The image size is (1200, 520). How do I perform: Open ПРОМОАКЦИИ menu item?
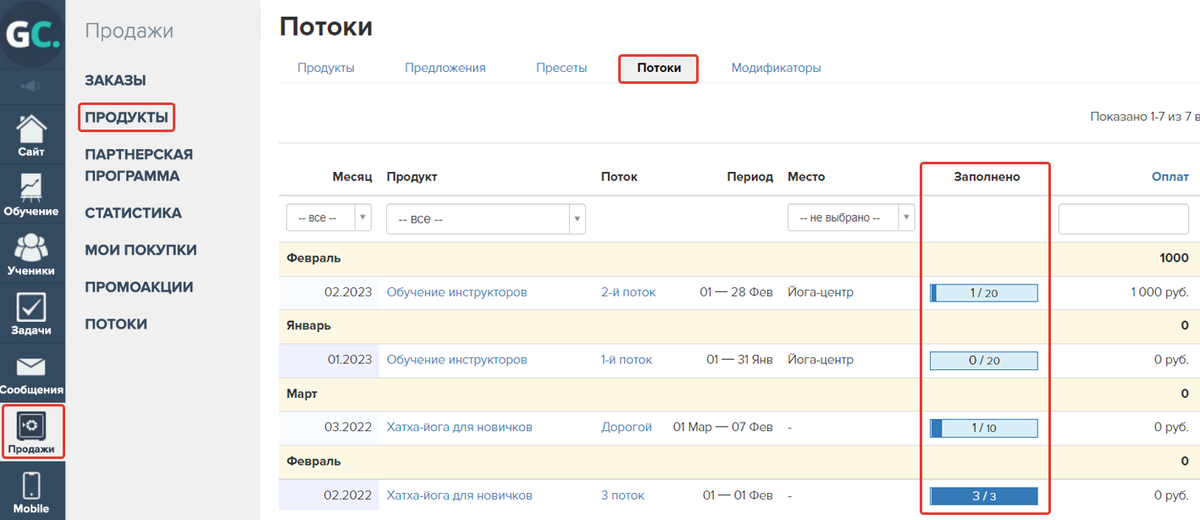138,287
